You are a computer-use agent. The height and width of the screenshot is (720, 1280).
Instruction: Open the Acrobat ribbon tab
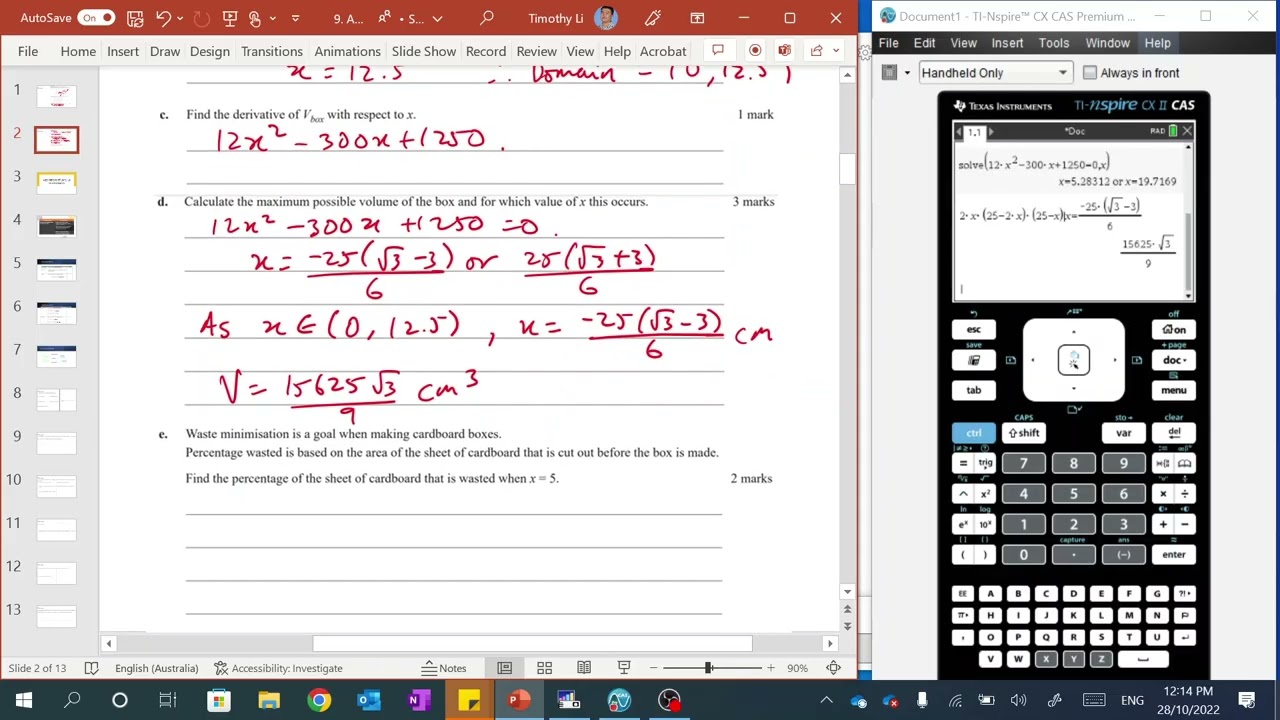pyautogui.click(x=663, y=51)
